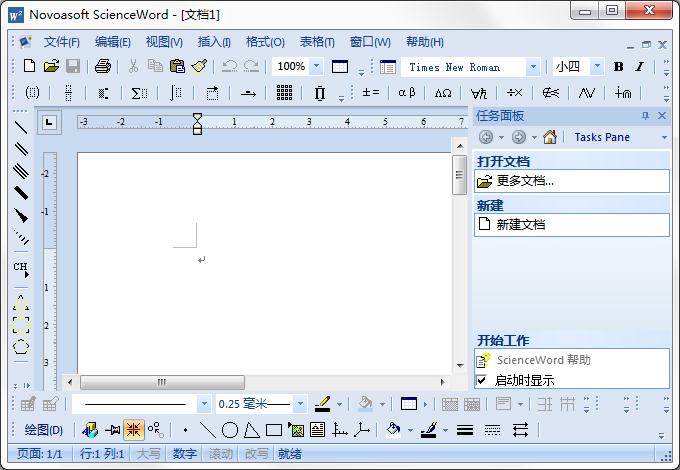680x470 pixels.
Task: Pick the fill color bucket in the drawing toolbar
Action: (393, 430)
